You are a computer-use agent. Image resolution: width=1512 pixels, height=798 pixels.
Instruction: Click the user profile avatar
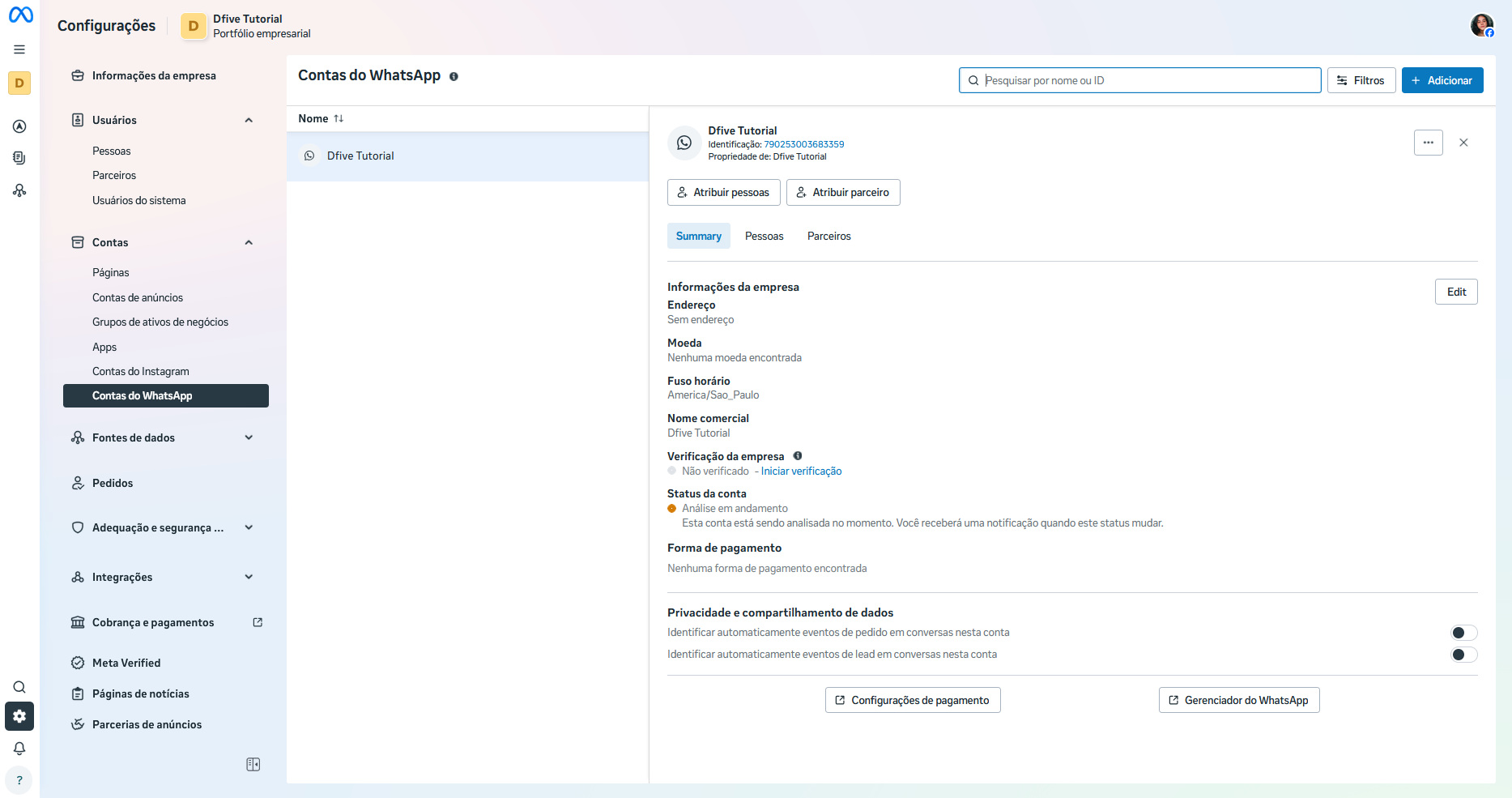click(x=1481, y=26)
